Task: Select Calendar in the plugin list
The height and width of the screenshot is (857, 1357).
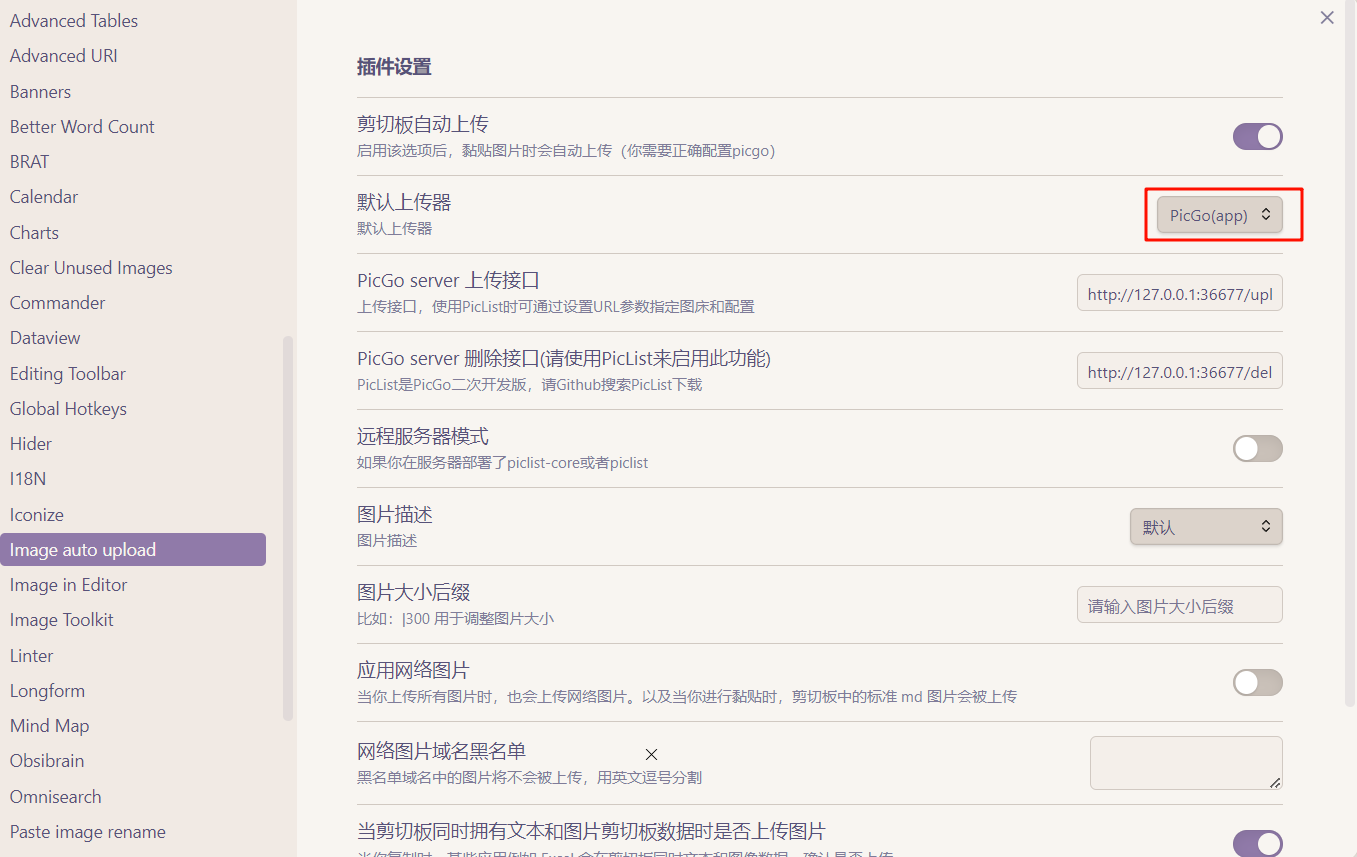Action: (44, 197)
